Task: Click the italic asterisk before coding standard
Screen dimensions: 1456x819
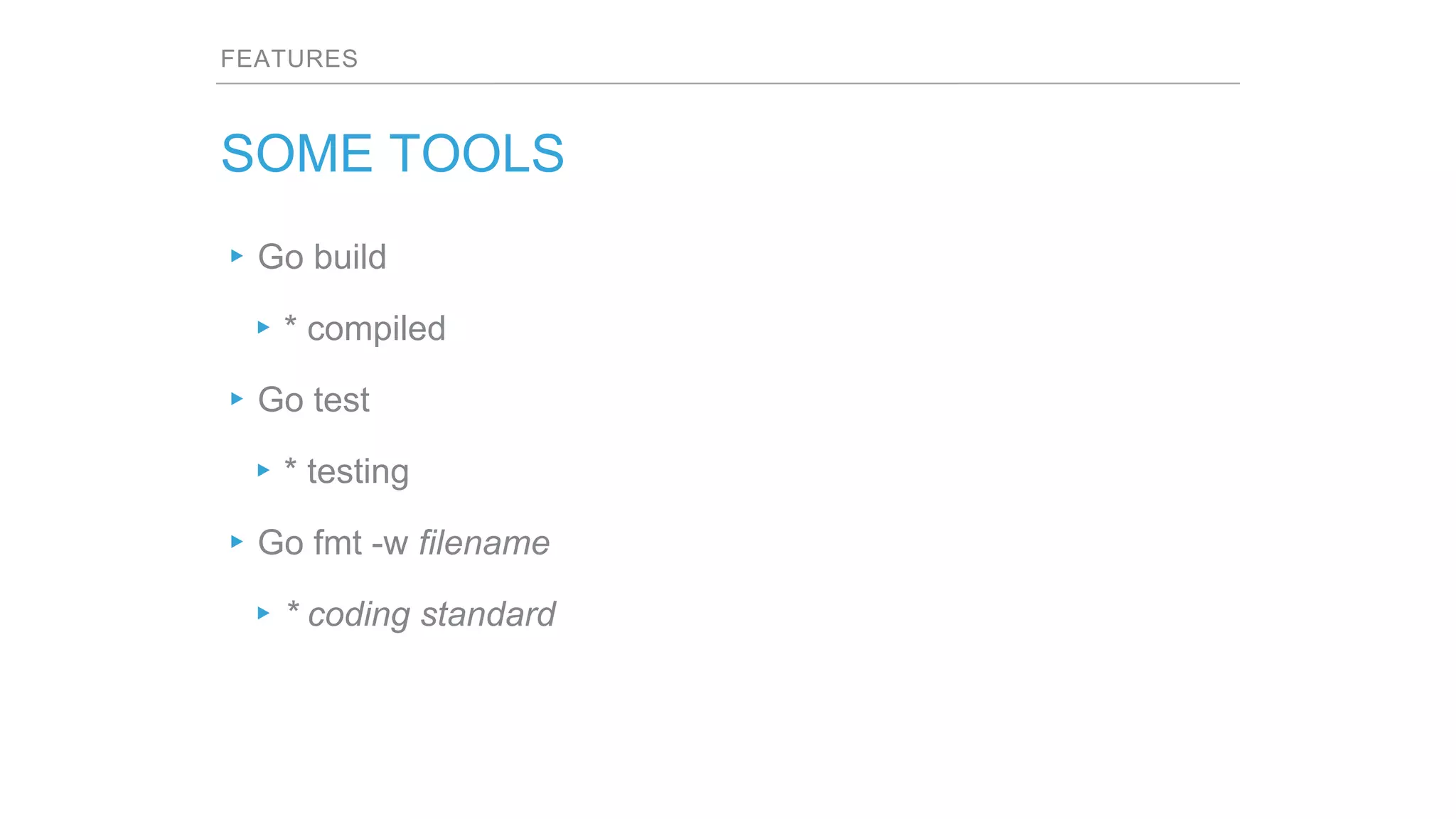Action: (x=293, y=608)
